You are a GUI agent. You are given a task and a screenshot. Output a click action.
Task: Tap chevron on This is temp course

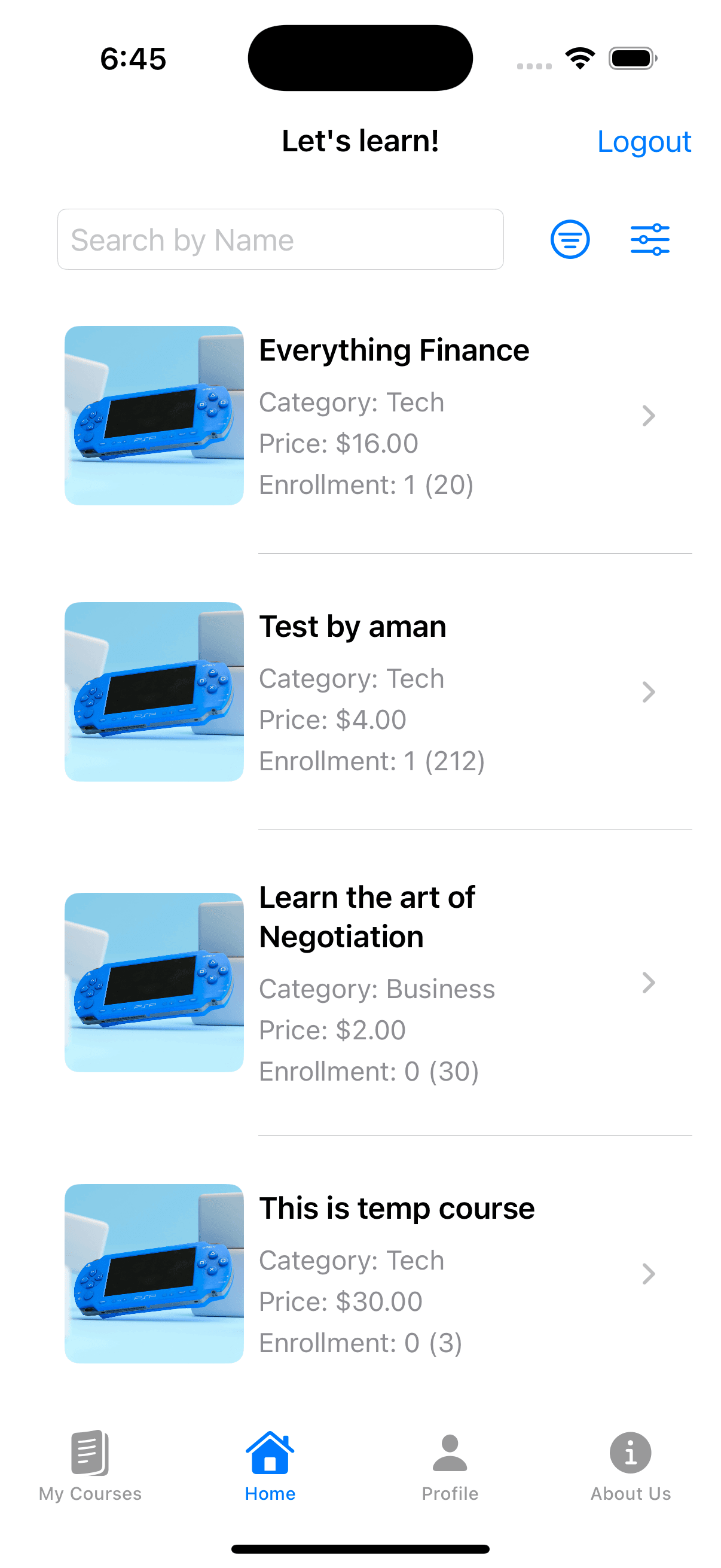(649, 1273)
